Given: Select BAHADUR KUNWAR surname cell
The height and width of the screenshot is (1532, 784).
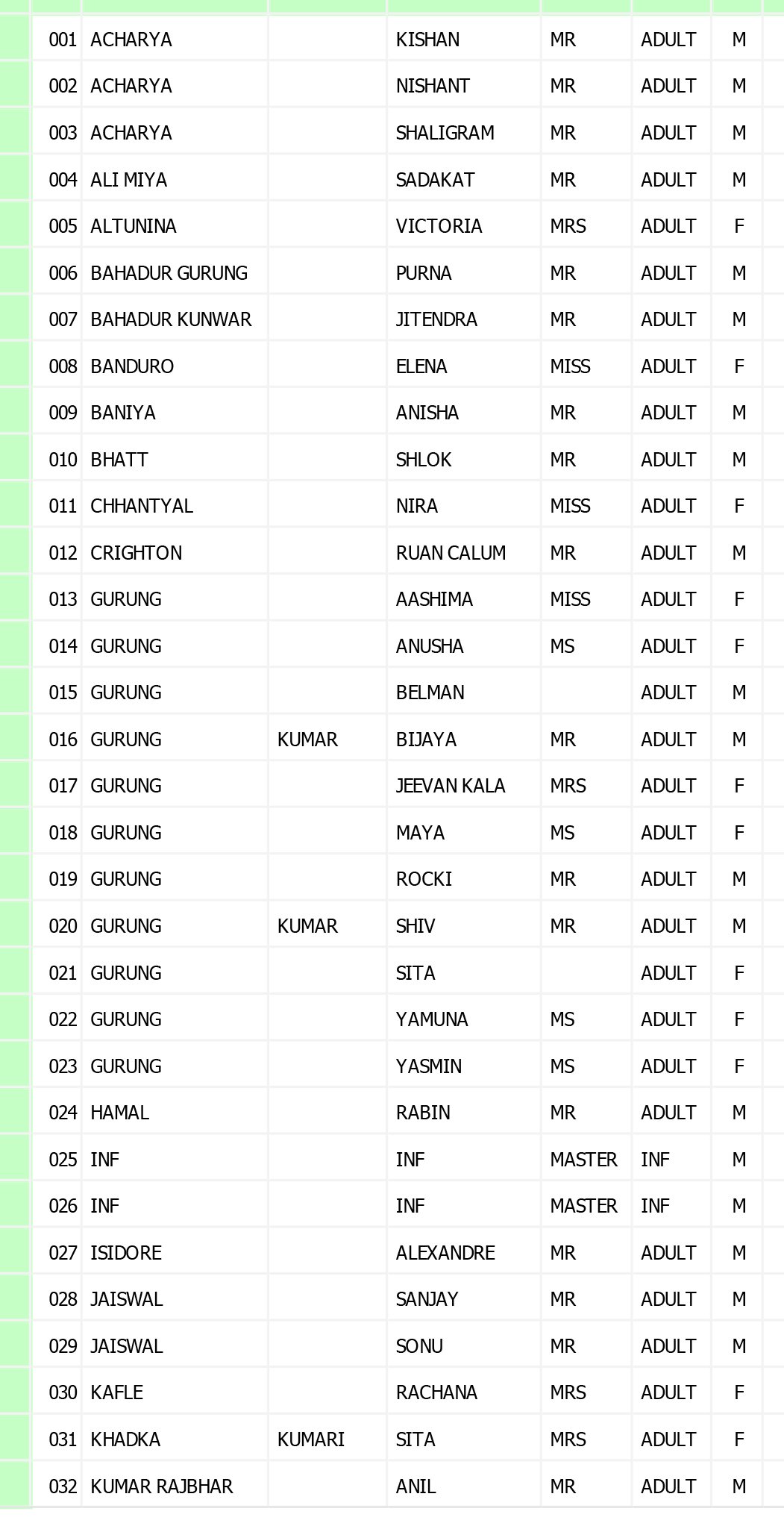Looking at the screenshot, I should (x=171, y=319).
